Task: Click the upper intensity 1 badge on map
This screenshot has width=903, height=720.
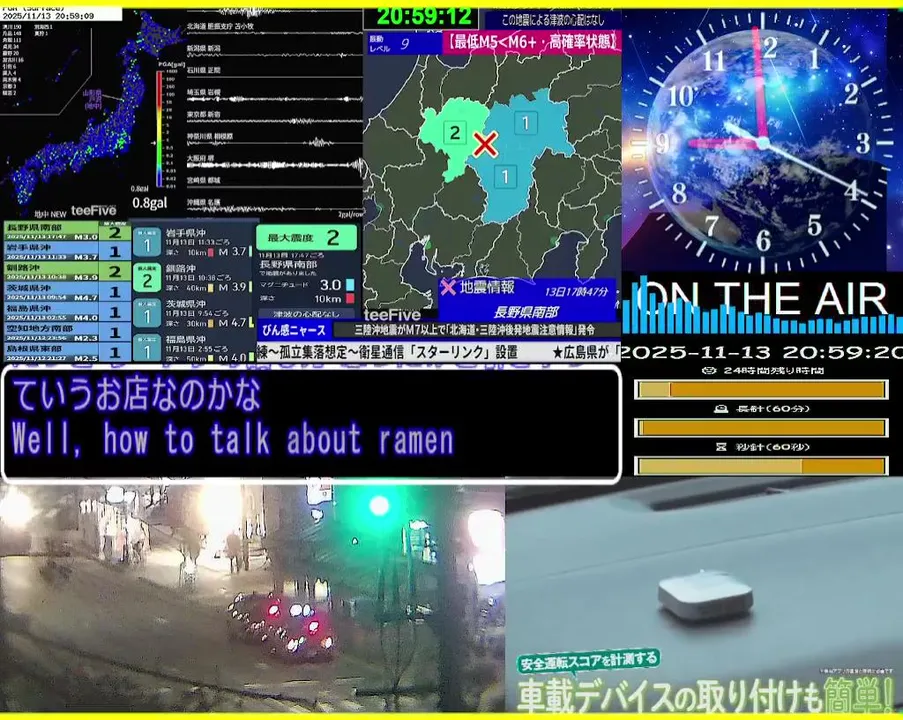Action: [x=525, y=123]
